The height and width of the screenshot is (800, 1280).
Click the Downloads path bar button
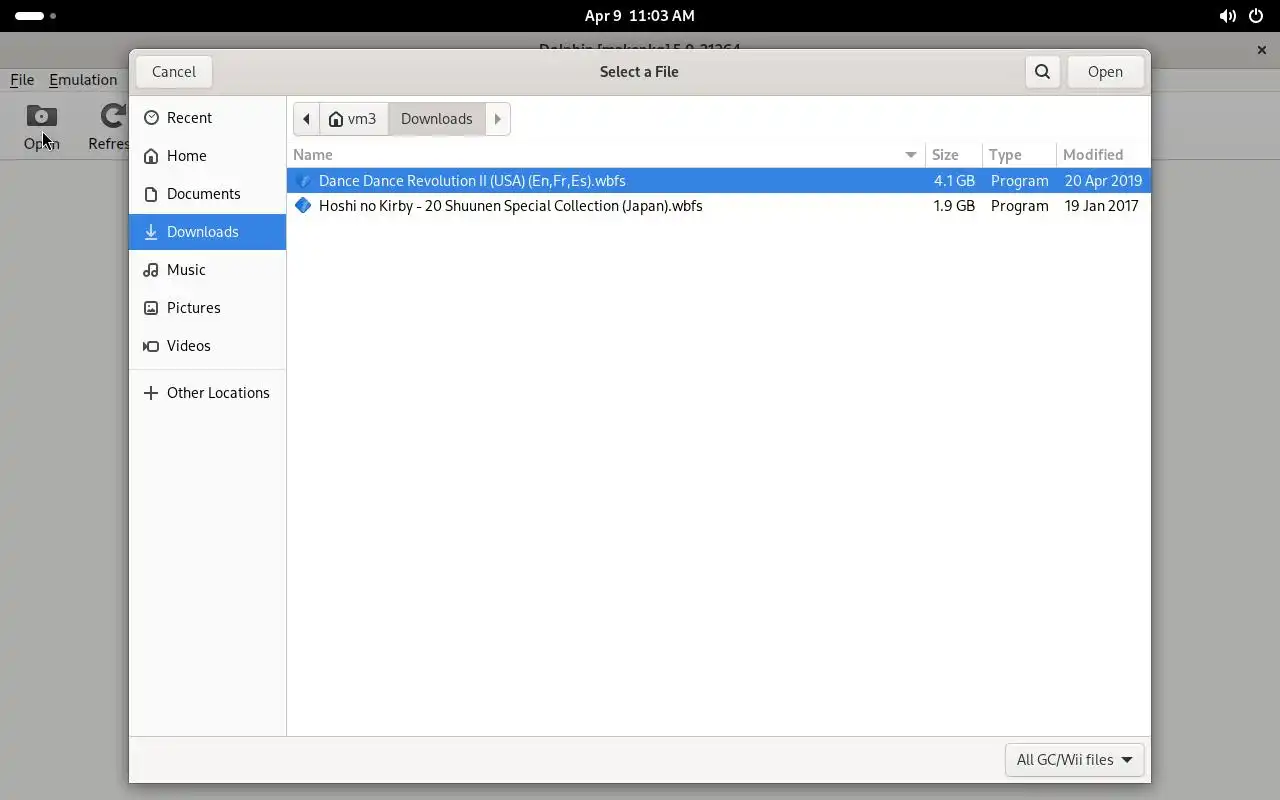click(437, 119)
